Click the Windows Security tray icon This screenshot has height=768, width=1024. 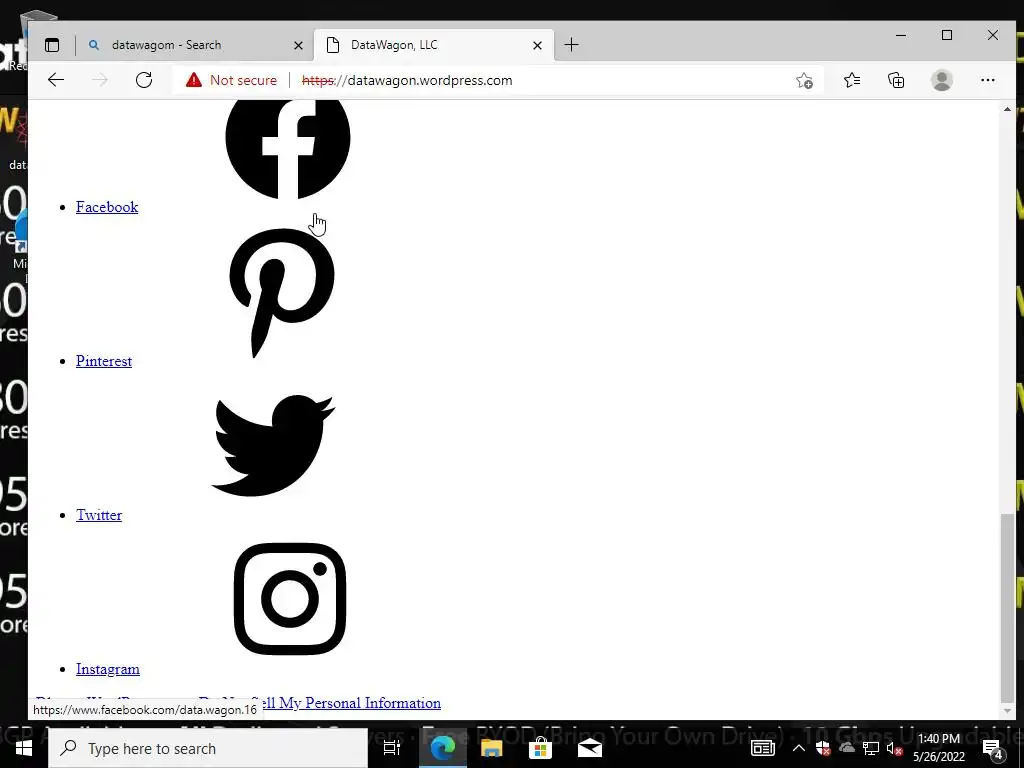[823, 748]
